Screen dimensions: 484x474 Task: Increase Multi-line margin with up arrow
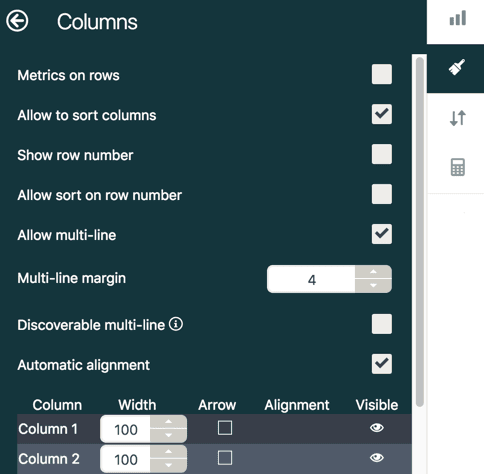click(x=373, y=272)
